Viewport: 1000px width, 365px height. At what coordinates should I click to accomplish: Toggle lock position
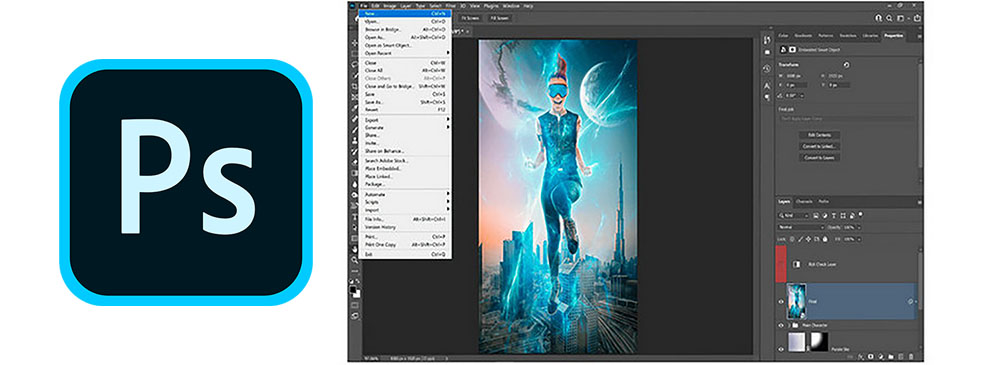[809, 239]
